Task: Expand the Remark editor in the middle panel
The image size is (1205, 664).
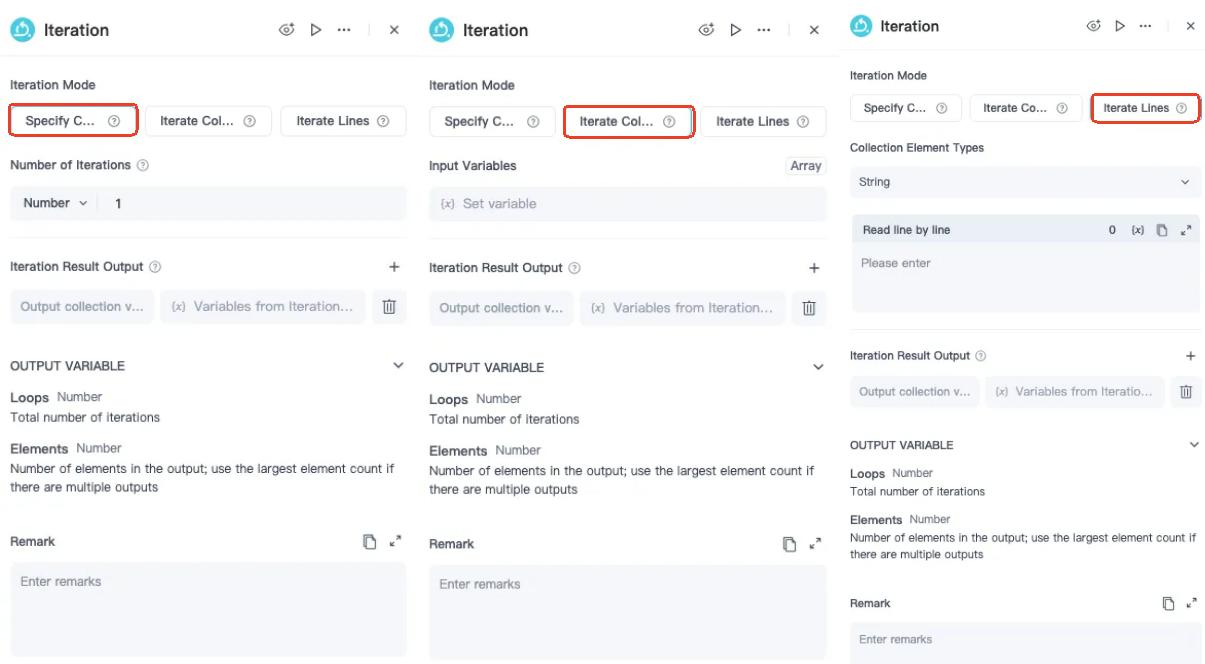Action: pyautogui.click(x=815, y=544)
